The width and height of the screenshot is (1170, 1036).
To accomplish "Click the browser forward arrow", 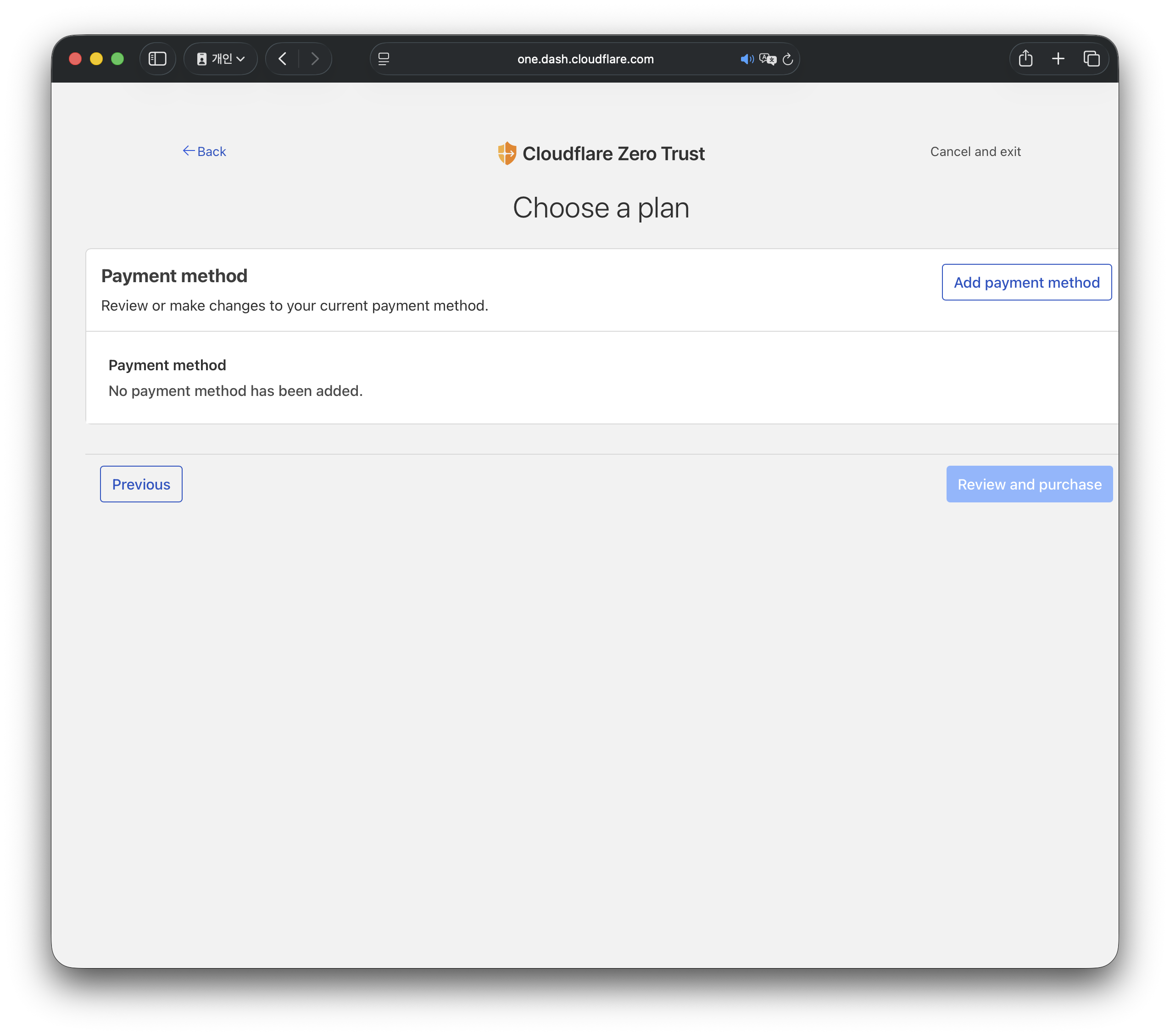I will coord(315,59).
